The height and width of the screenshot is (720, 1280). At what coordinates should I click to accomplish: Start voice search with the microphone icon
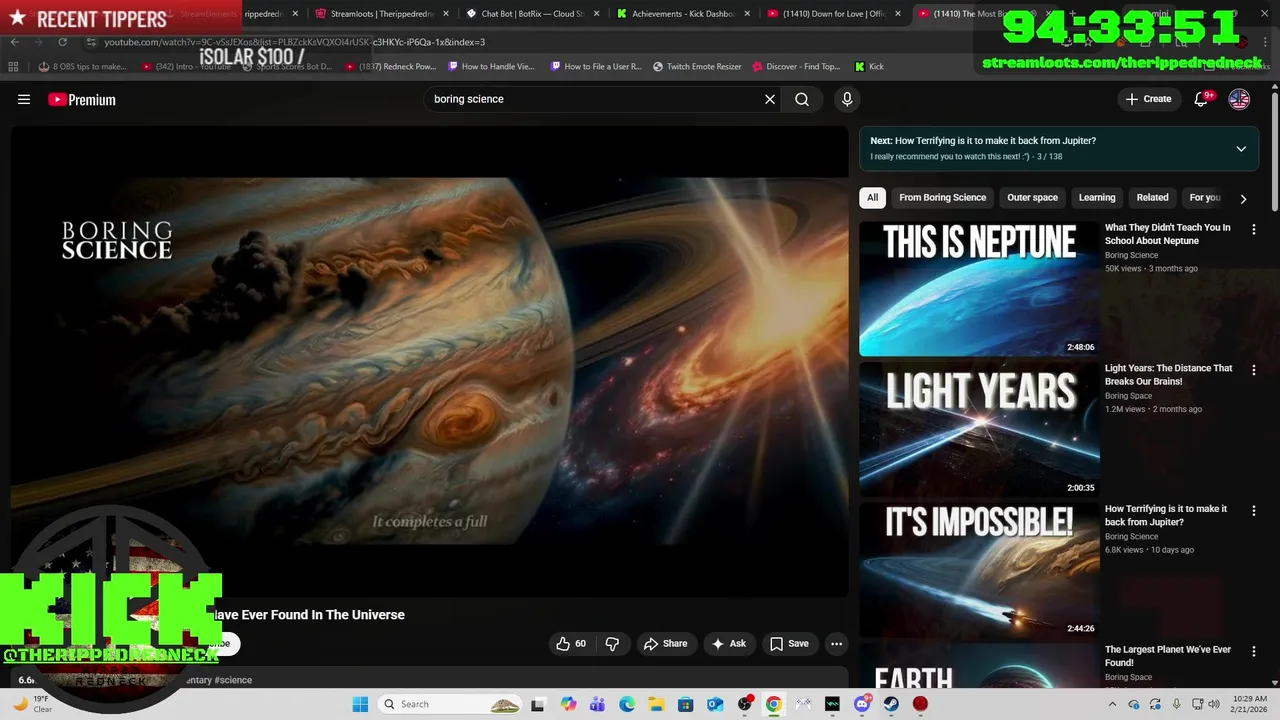click(847, 99)
